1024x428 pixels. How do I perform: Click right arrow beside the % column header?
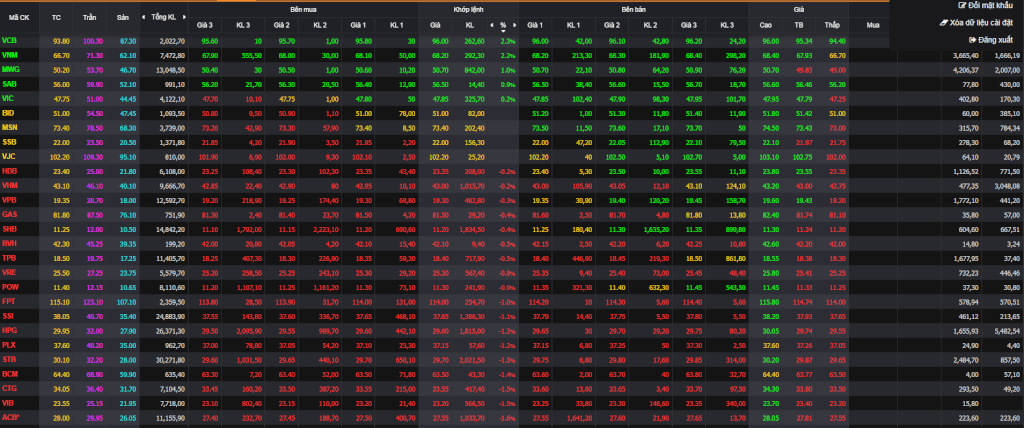[515, 25]
